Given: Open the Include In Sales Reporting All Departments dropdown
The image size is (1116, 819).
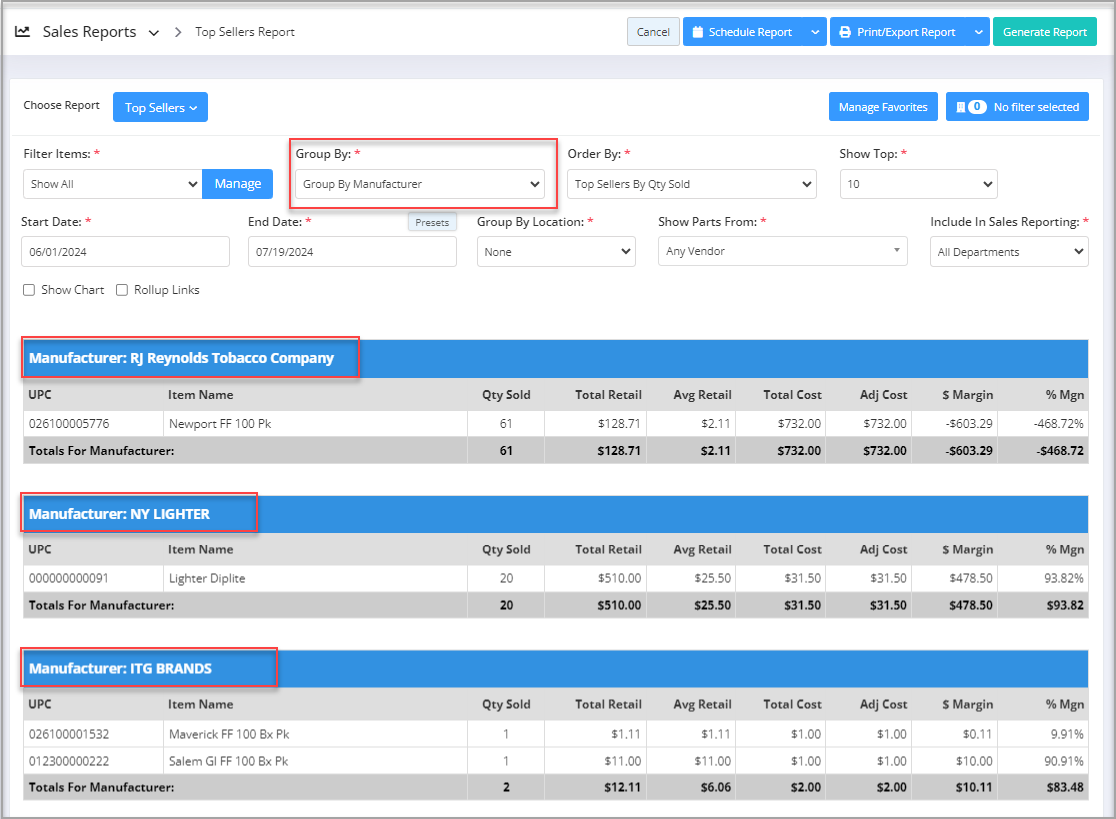Looking at the screenshot, I should pos(1009,252).
